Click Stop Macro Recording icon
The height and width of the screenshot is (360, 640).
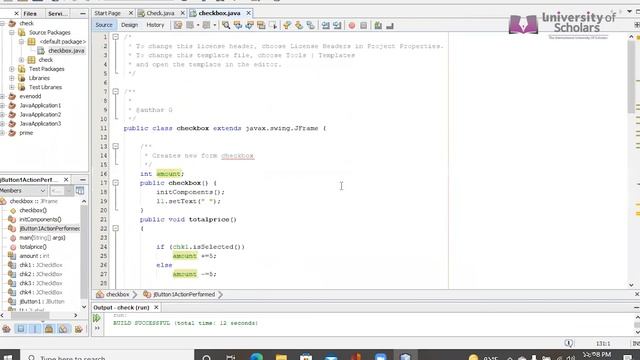coord(364,25)
